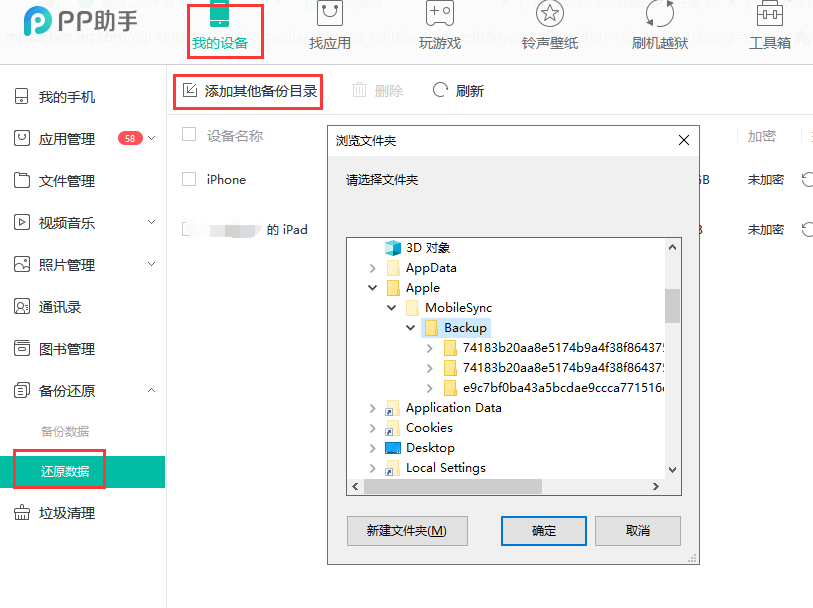Select 还原数据 in the sidebar
Screen dimensions: 813x608
[x=65, y=471]
